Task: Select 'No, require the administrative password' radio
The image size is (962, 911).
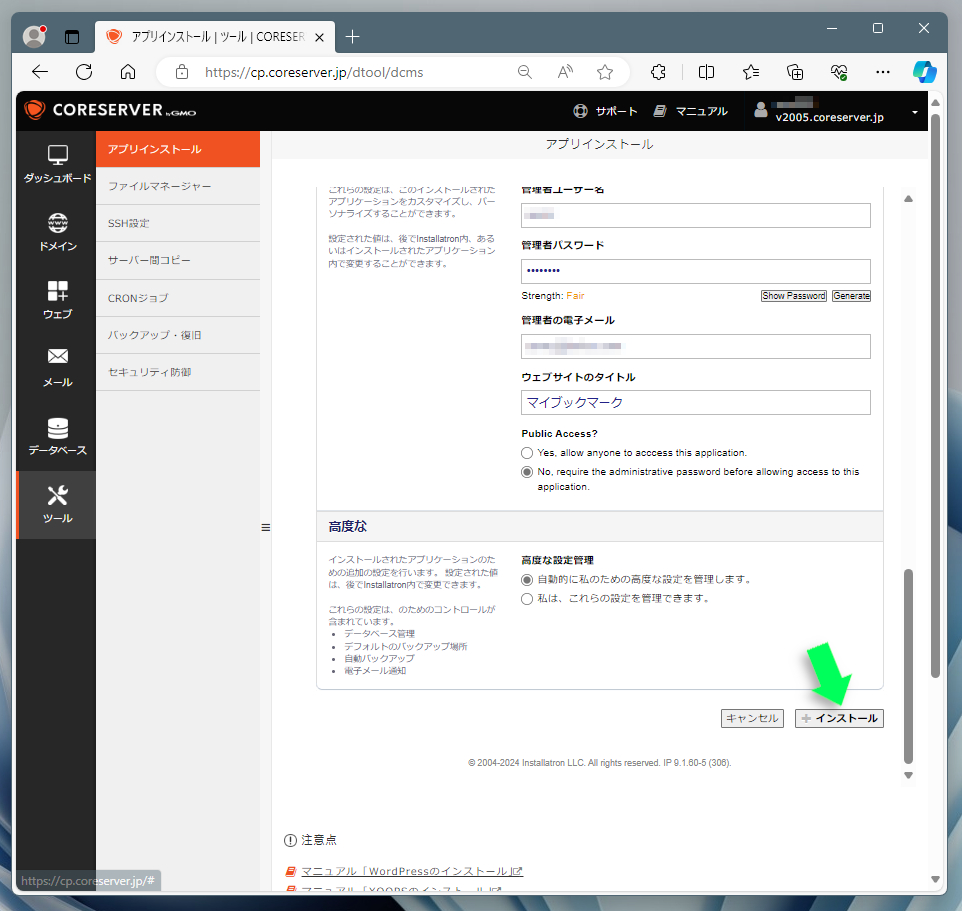Action: (527, 472)
